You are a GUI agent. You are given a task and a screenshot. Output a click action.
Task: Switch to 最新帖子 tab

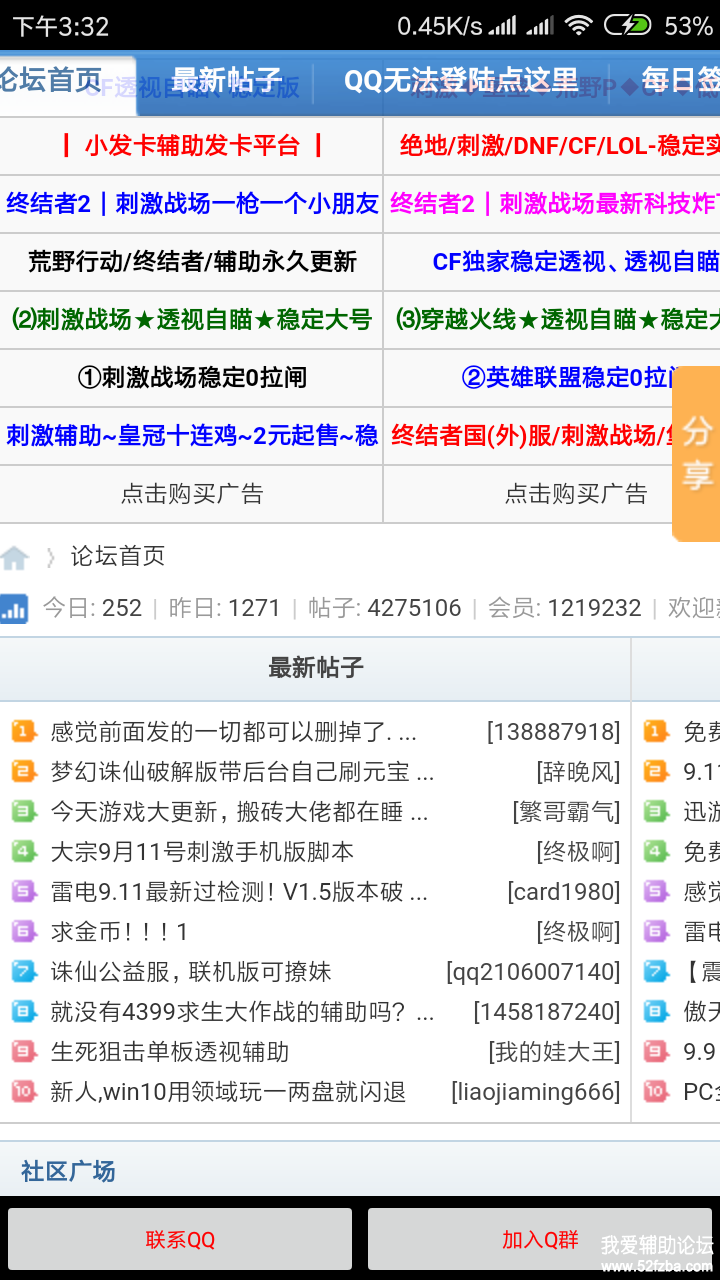click(x=227, y=81)
